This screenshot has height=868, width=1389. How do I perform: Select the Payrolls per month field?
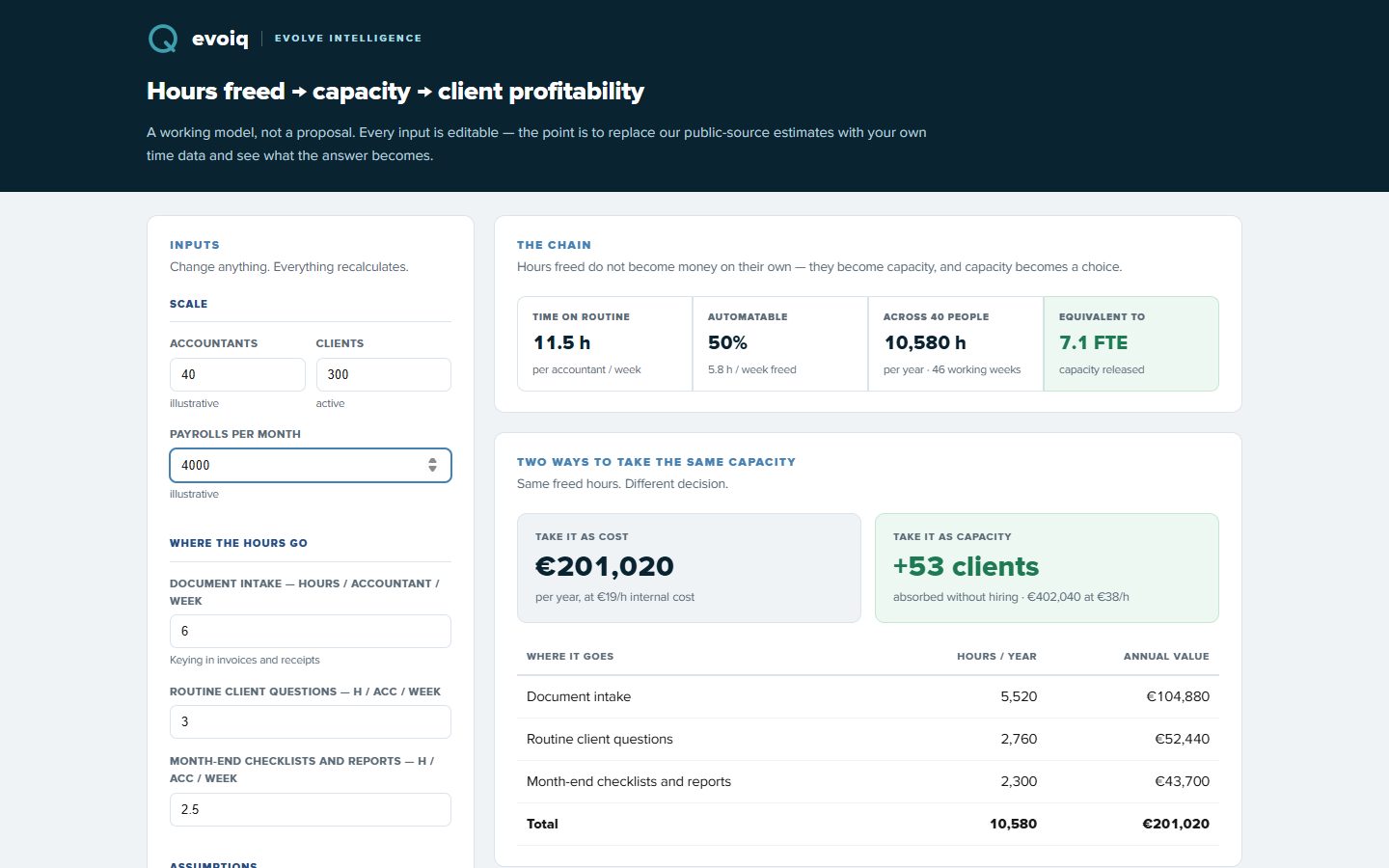311,465
